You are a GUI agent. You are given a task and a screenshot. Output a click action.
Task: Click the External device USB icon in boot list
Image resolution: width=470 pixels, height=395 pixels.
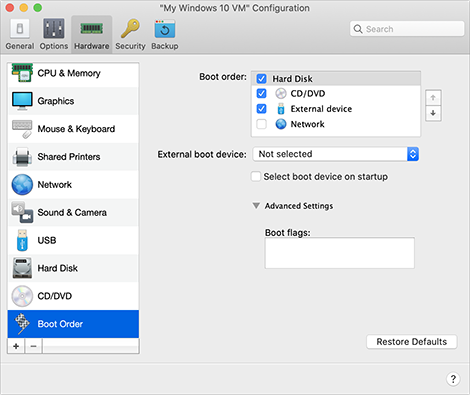[x=281, y=109]
